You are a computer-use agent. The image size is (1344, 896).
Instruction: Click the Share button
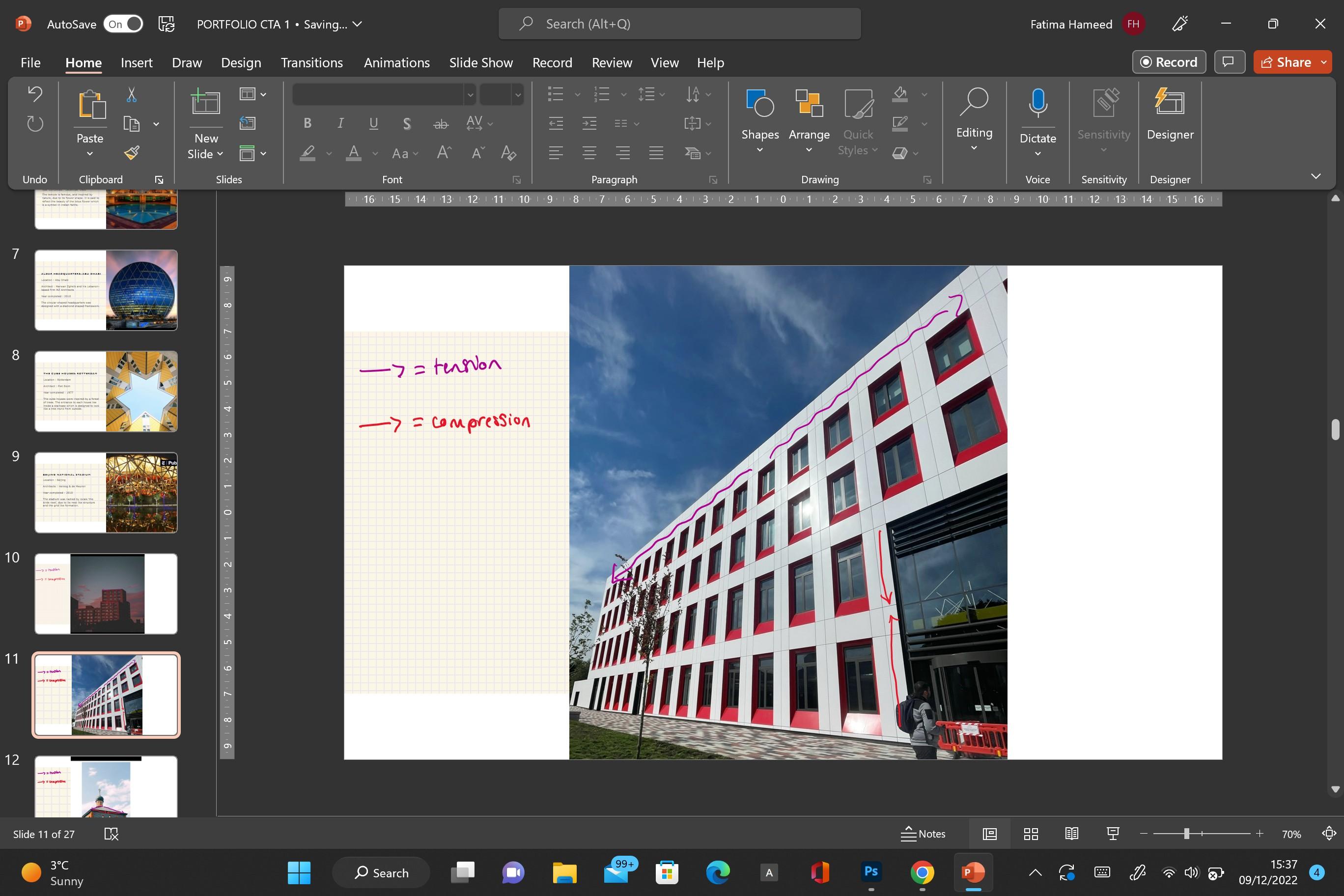click(1286, 62)
